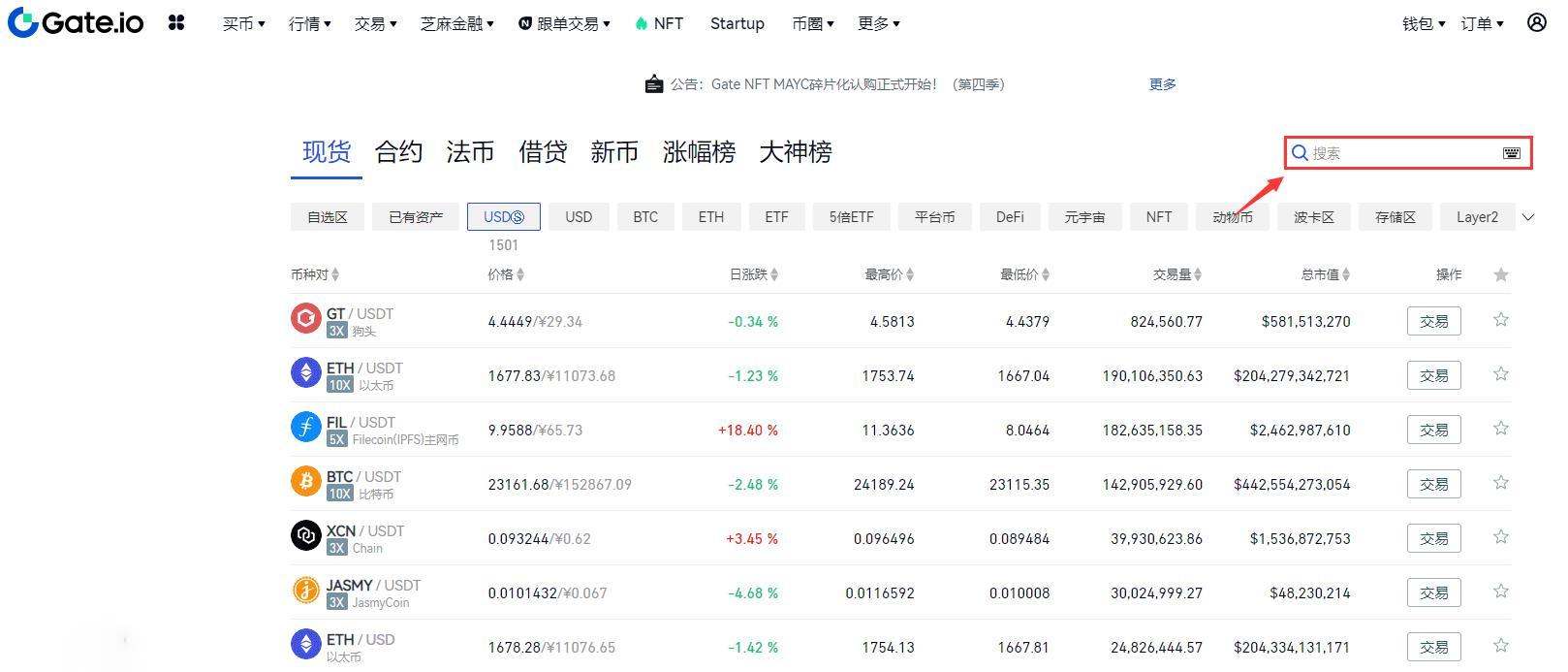
Task: Click the BTC Bitcoin coin icon
Action: (305, 481)
